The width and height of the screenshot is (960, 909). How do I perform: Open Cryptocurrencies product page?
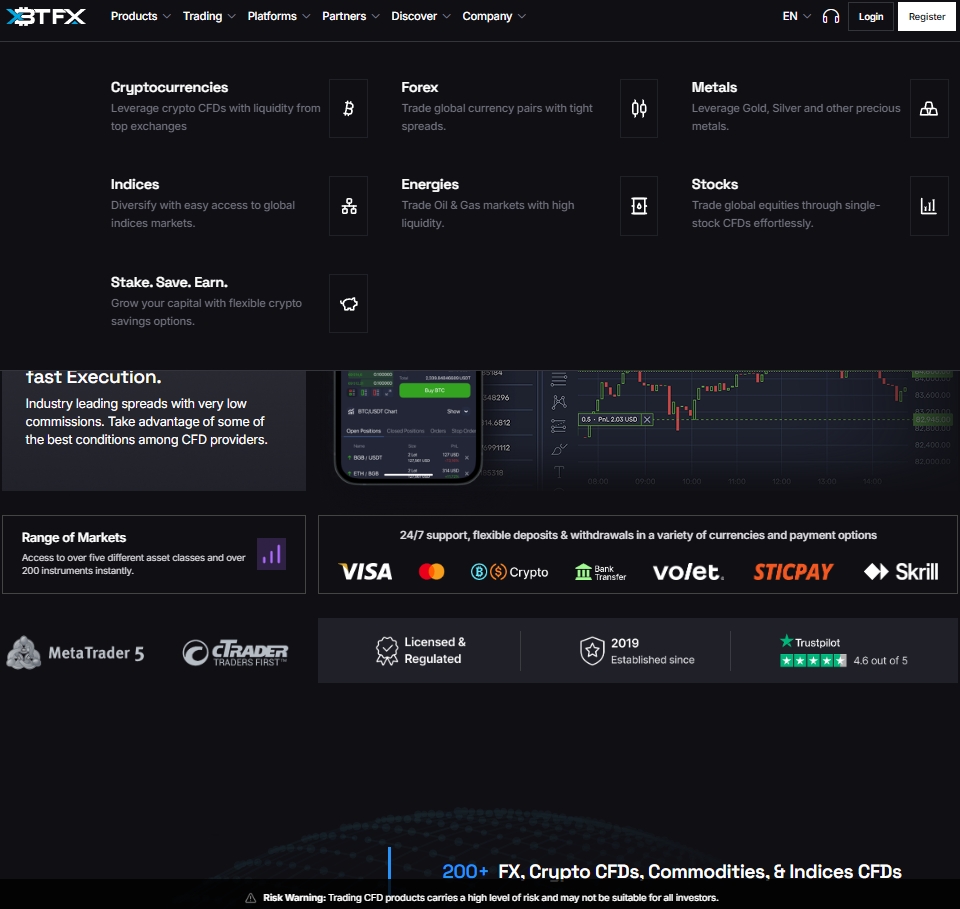click(239, 108)
